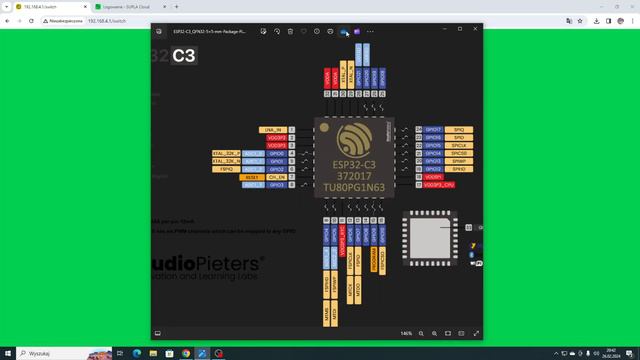Print the image using the printer icon
Image resolution: width=640 pixels, height=360 pixels.
click(x=330, y=31)
